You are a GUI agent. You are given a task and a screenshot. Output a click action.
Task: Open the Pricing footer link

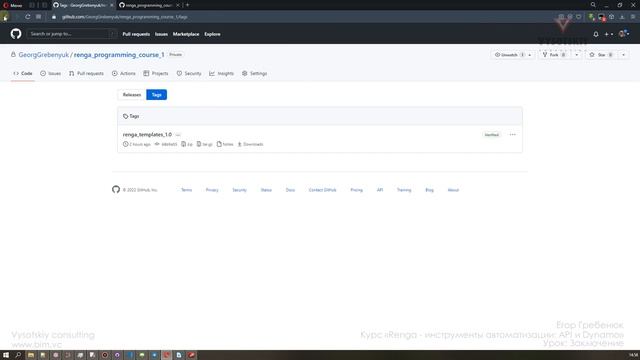click(356, 190)
